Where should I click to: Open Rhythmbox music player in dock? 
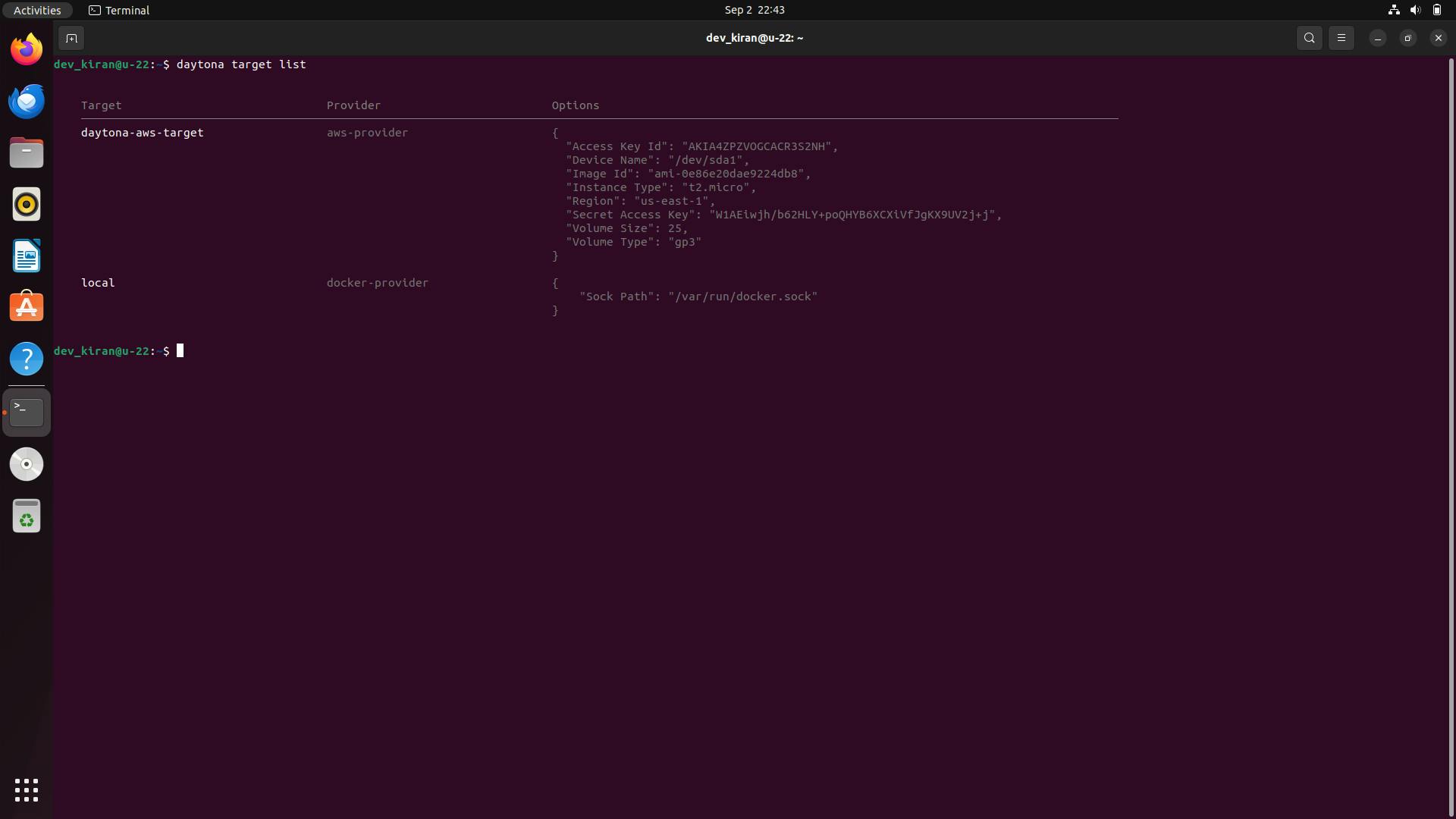27,205
